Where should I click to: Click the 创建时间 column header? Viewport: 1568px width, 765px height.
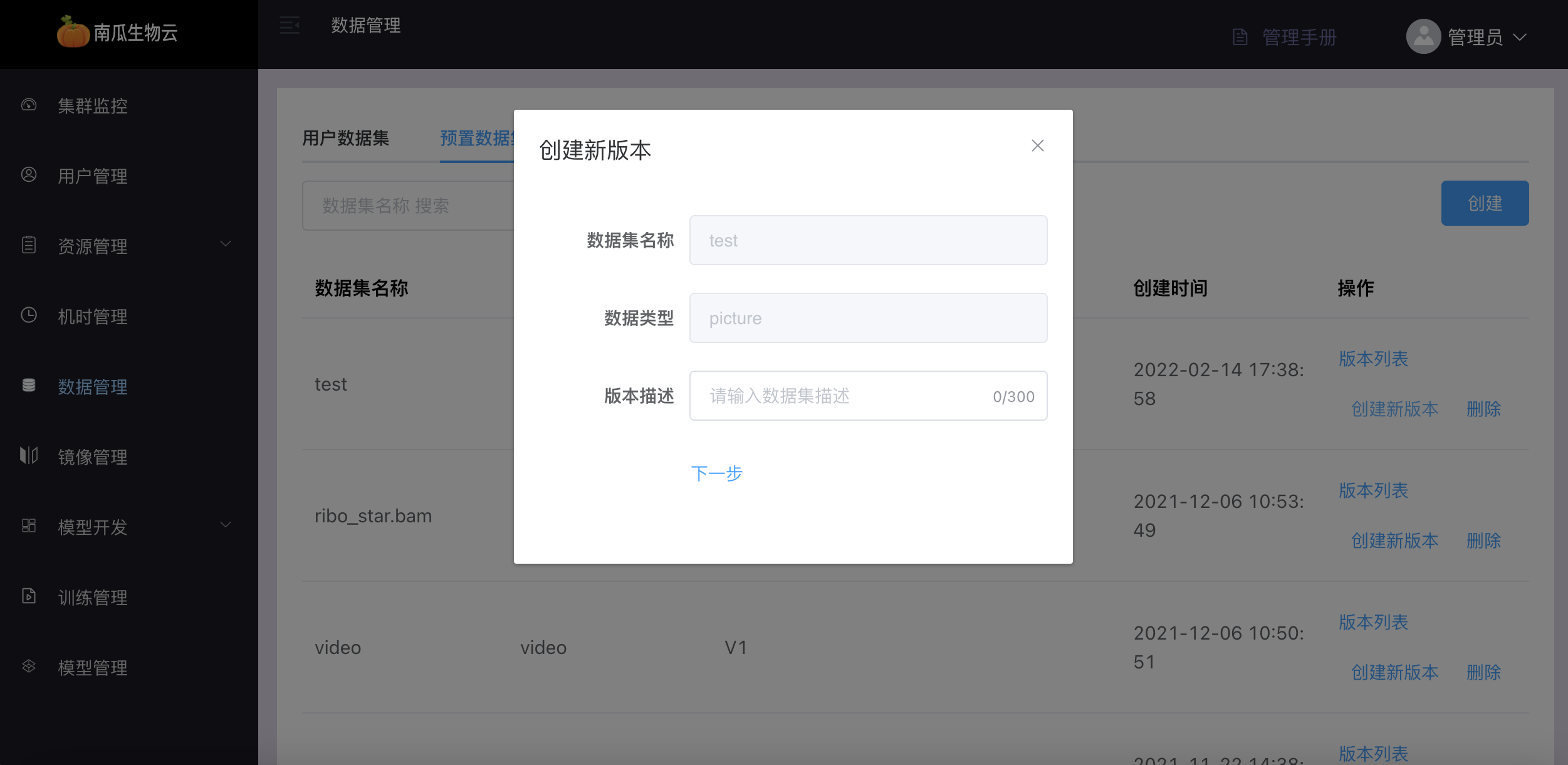click(x=1170, y=288)
